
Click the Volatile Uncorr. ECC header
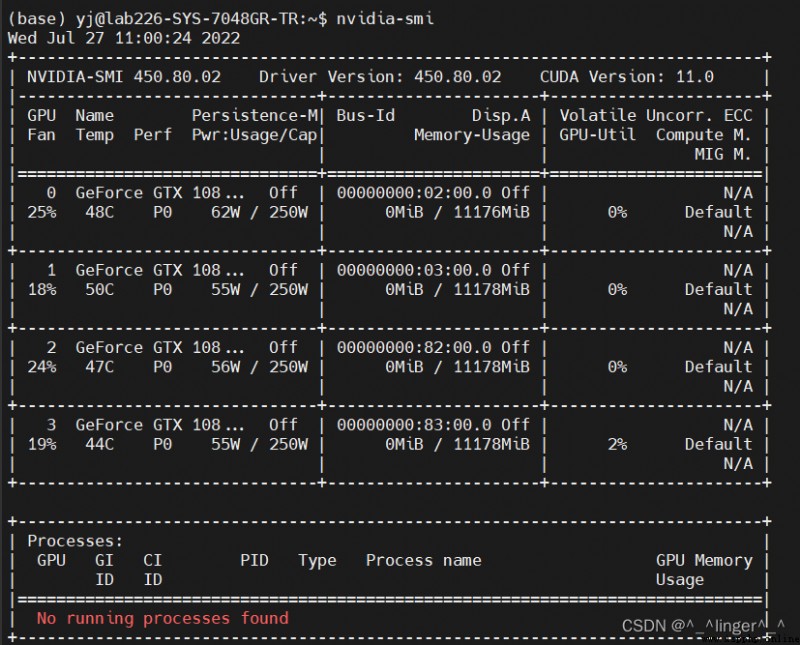pos(656,116)
